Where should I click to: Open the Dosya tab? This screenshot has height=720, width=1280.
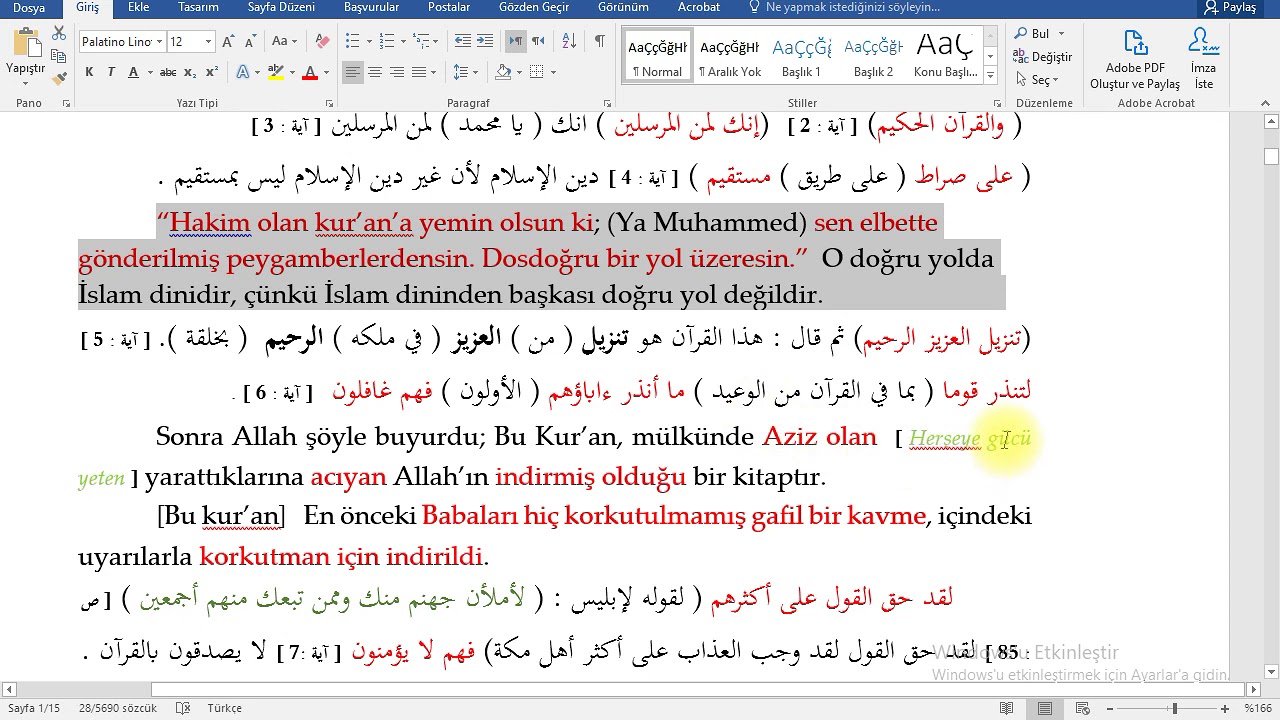pos(29,7)
